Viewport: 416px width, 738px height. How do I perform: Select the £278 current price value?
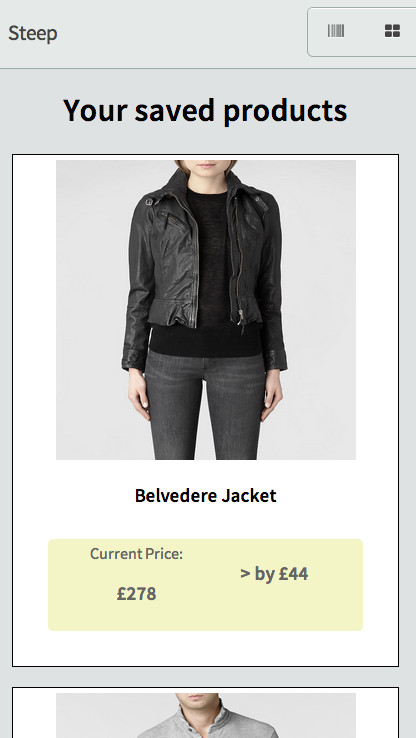pyautogui.click(x=136, y=594)
